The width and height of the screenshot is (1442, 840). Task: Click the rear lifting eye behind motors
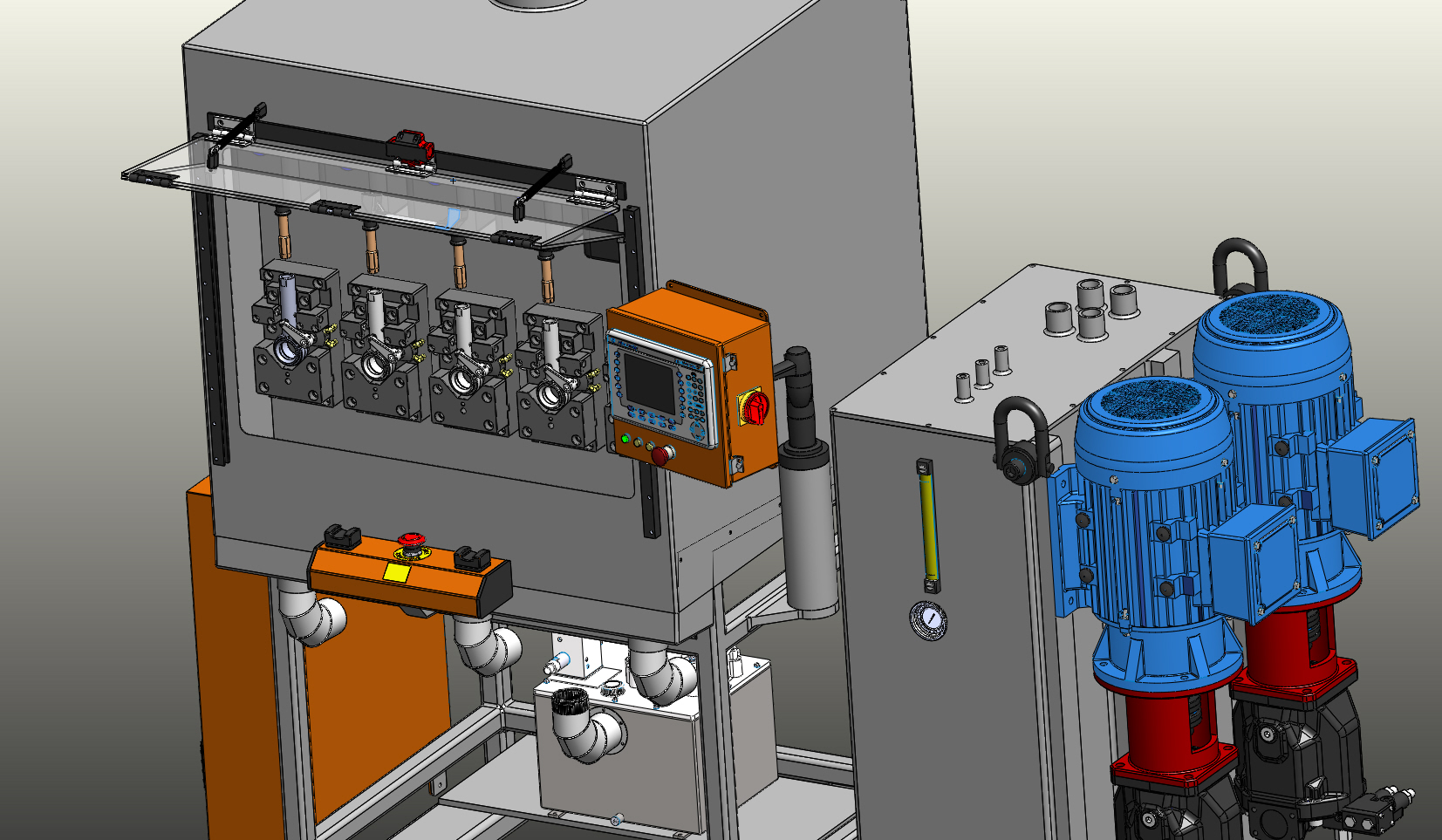1240,265
